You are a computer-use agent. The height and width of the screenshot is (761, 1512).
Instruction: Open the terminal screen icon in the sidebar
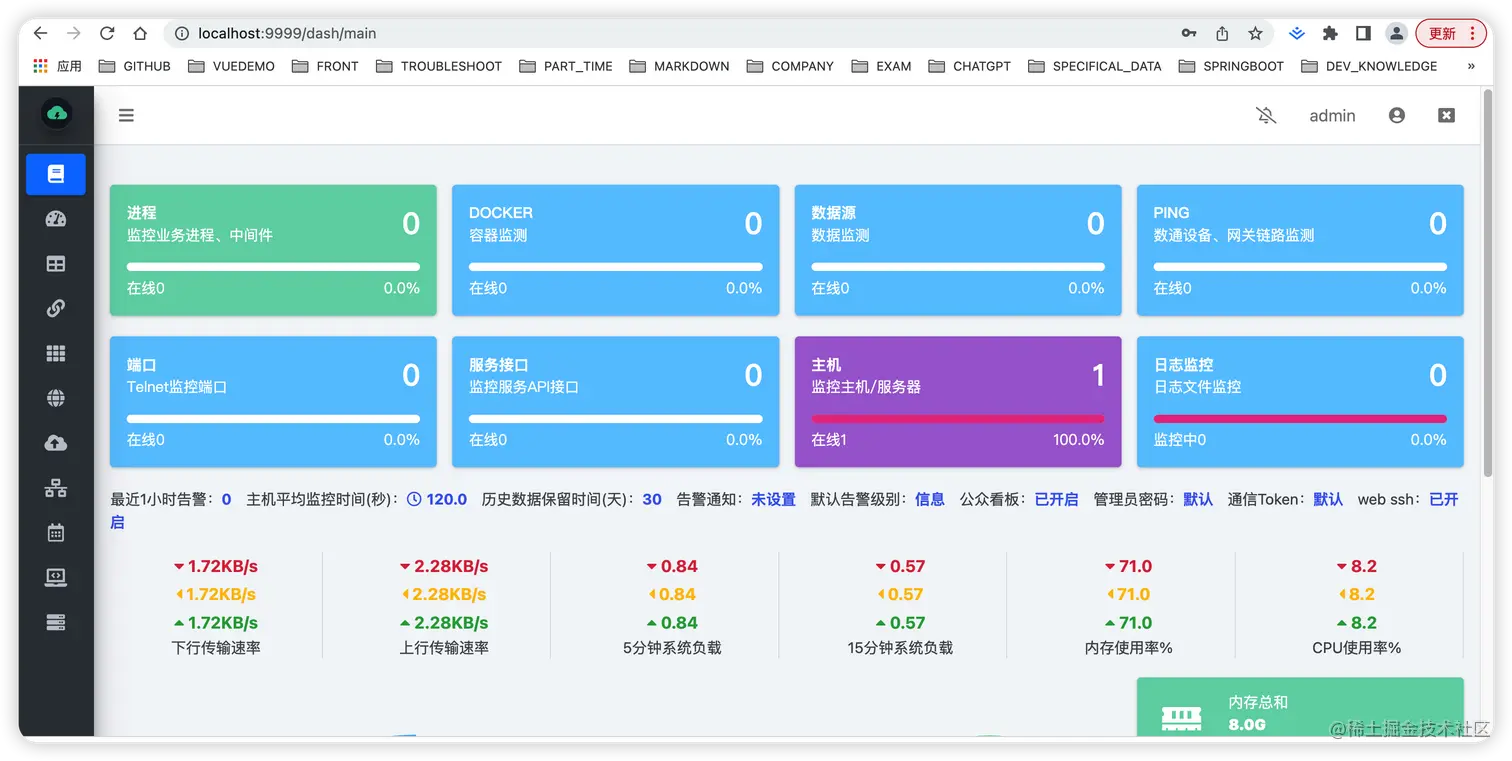click(56, 577)
